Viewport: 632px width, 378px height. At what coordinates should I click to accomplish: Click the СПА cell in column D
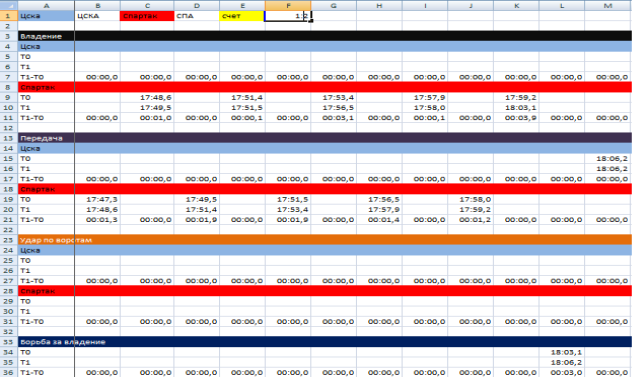197,16
